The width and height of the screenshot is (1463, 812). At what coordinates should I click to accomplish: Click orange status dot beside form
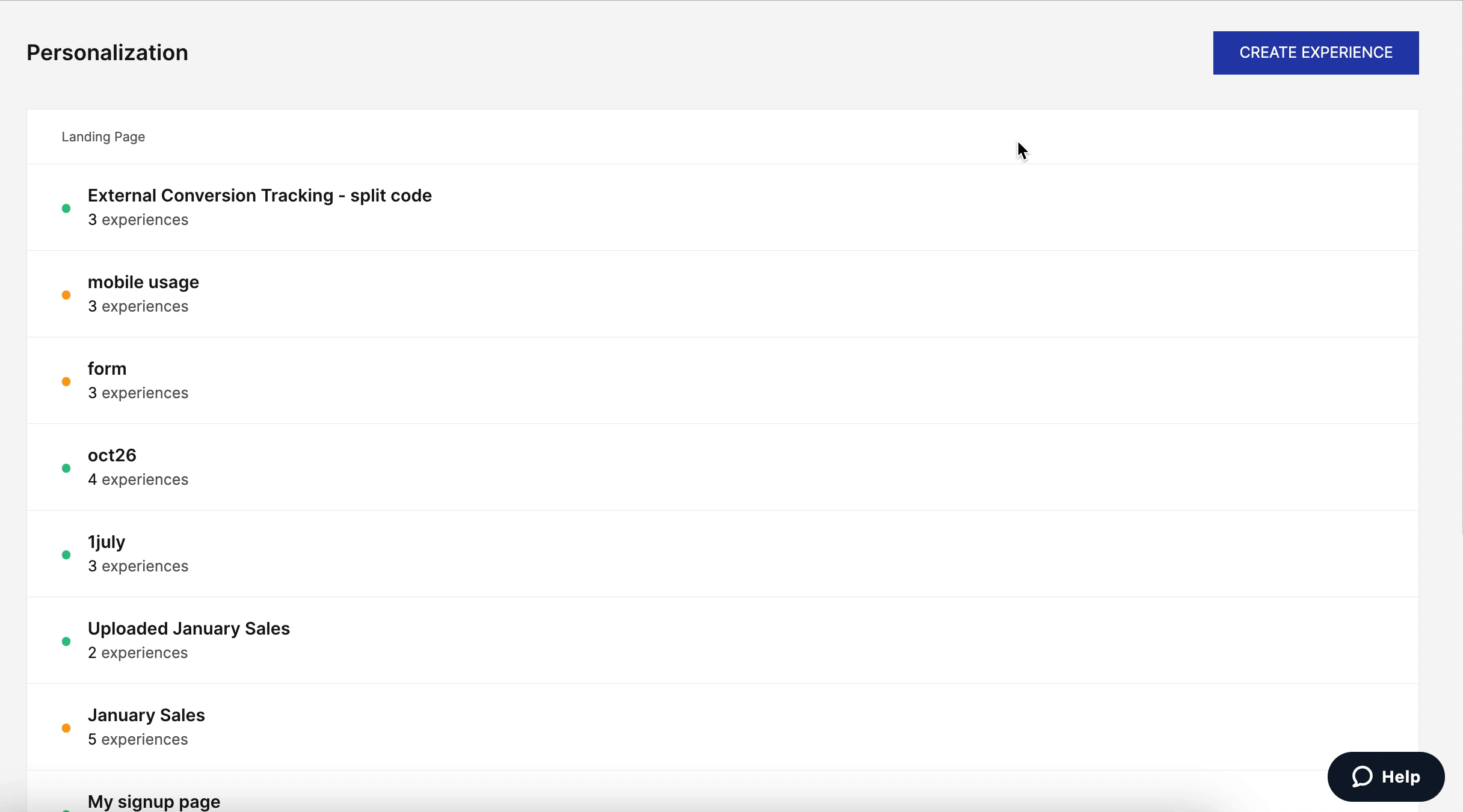tap(66, 381)
